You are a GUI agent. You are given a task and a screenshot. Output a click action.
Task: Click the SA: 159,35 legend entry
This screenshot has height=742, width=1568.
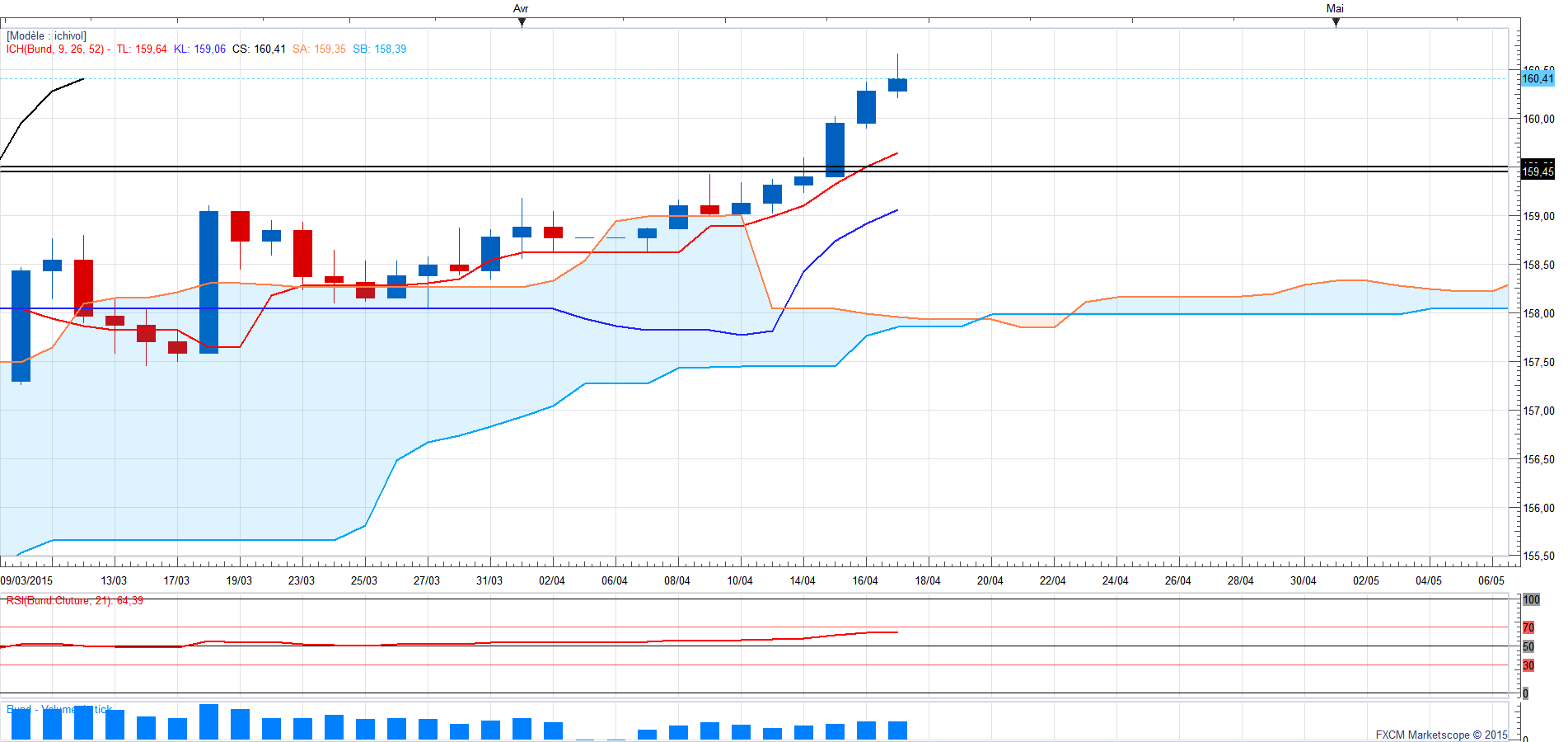(x=319, y=49)
